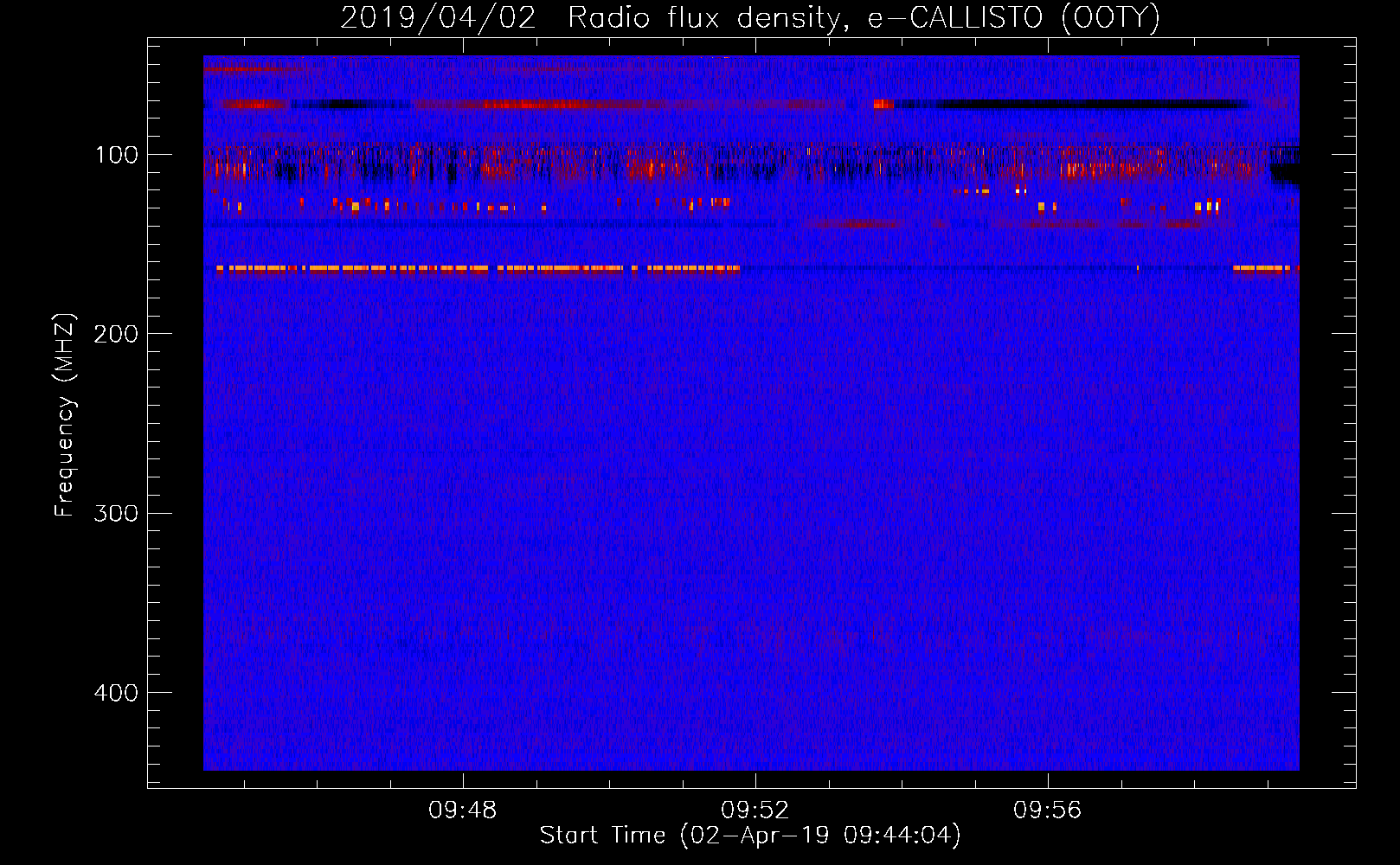This screenshot has height=865, width=1400.
Task: Click the 100 frequency tick label
Action: point(117,155)
